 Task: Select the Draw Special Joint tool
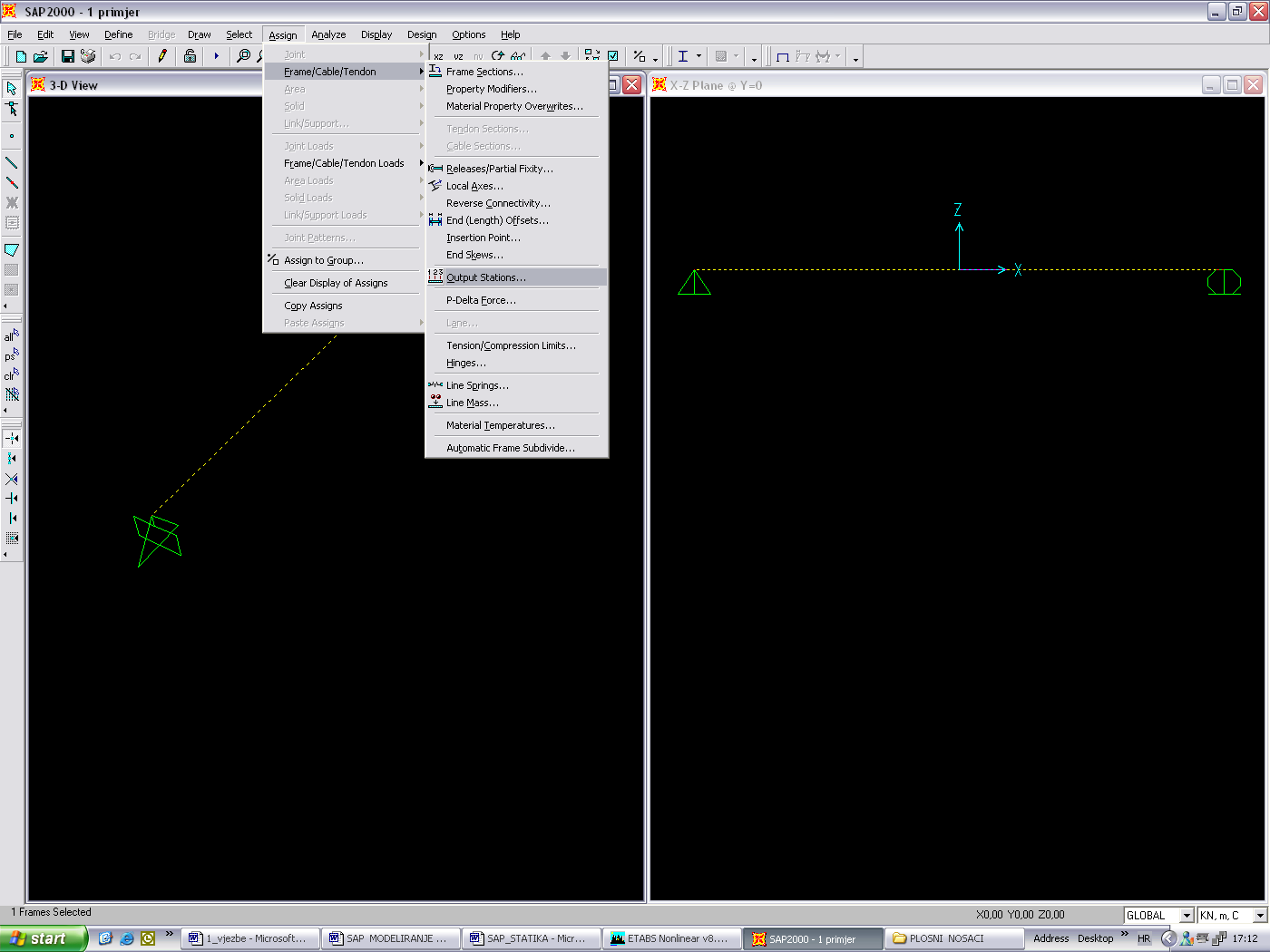click(x=12, y=136)
